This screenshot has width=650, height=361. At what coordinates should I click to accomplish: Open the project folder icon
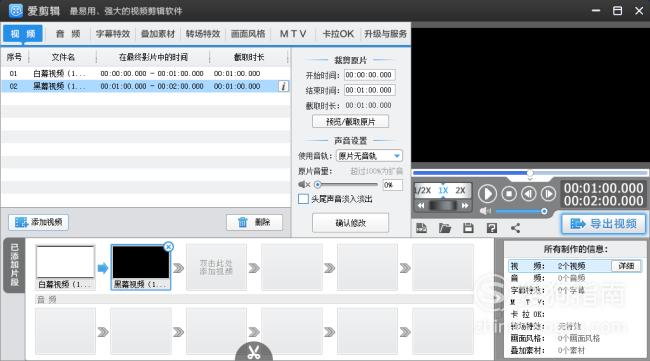click(445, 228)
